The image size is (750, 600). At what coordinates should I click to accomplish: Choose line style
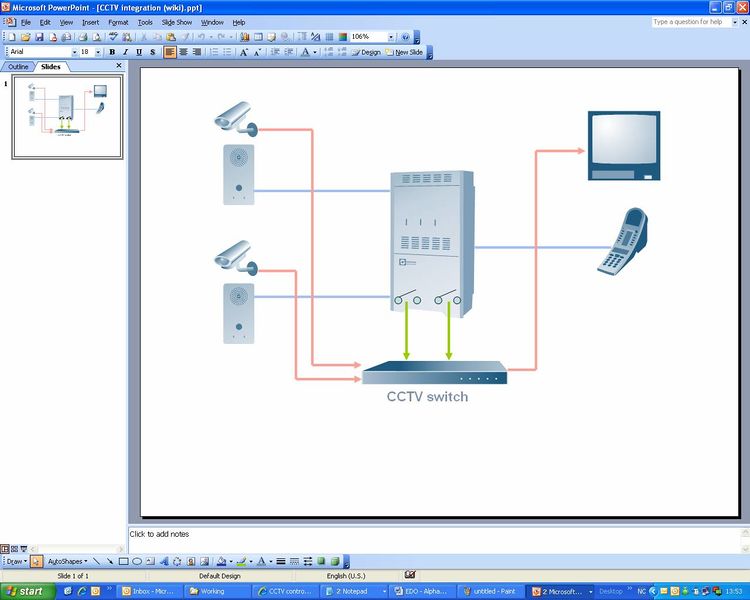coord(281,561)
